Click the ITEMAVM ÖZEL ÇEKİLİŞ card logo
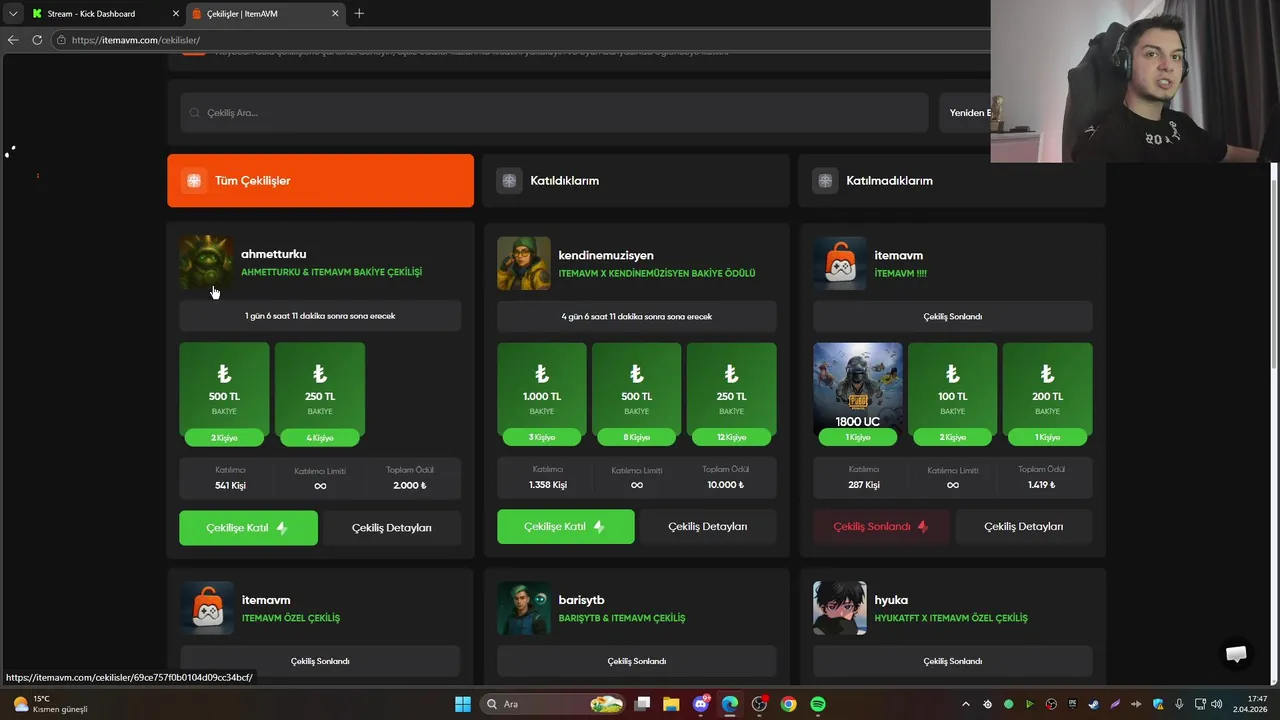Screen dimensions: 1280x720 pyautogui.click(x=207, y=608)
